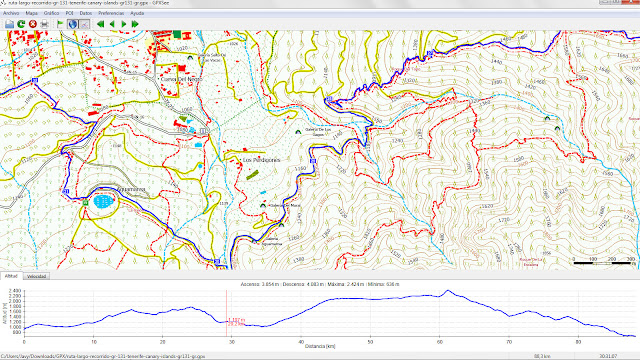Screen dimensions: 640x360
Task: Expand the Gráfico menu
Action: click(x=51, y=13)
